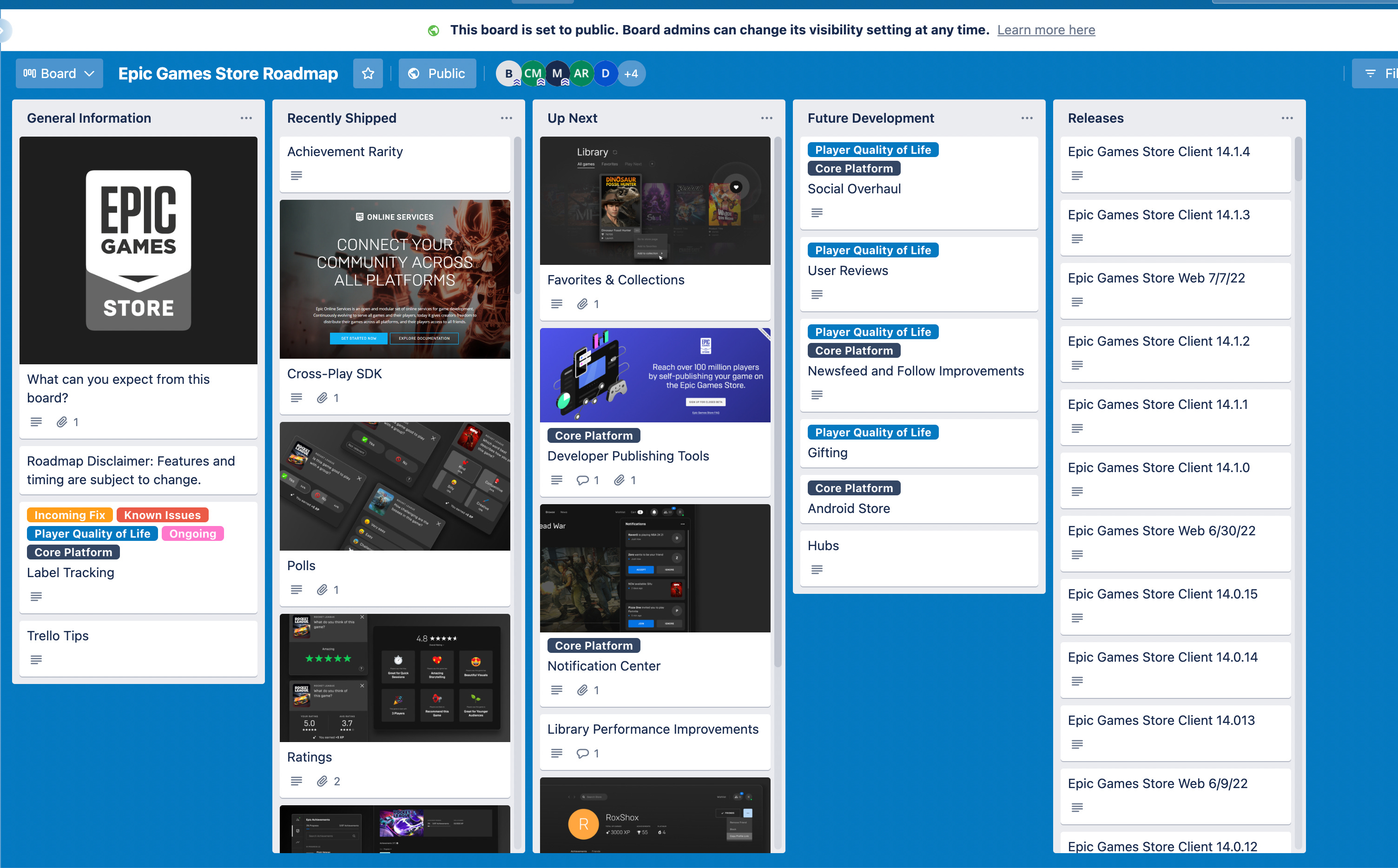This screenshot has height=868, width=1398.
Task: Open the Notification Center card title
Action: pos(604,666)
